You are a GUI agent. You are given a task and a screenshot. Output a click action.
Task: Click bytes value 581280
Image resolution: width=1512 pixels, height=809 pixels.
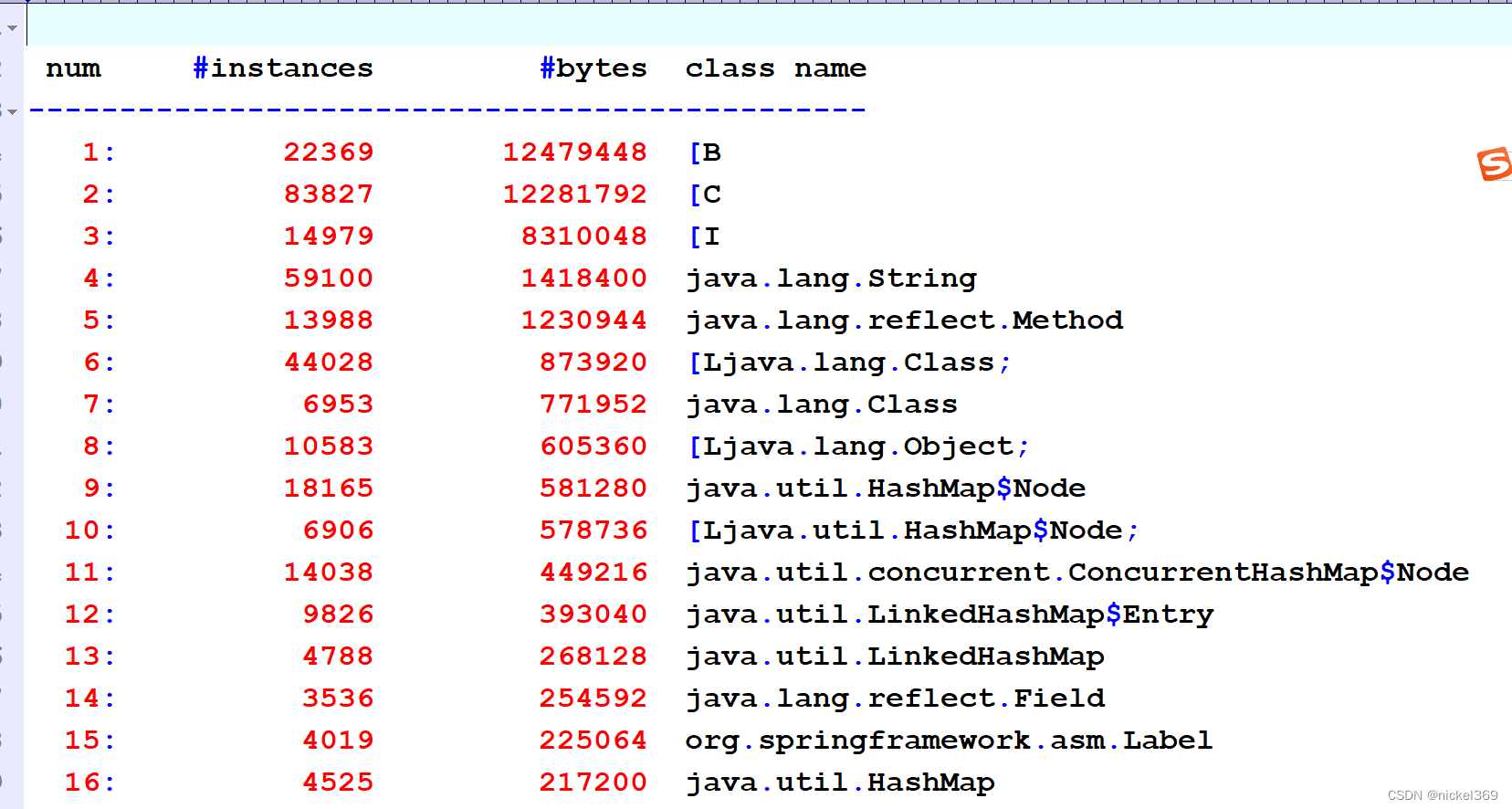[593, 489]
